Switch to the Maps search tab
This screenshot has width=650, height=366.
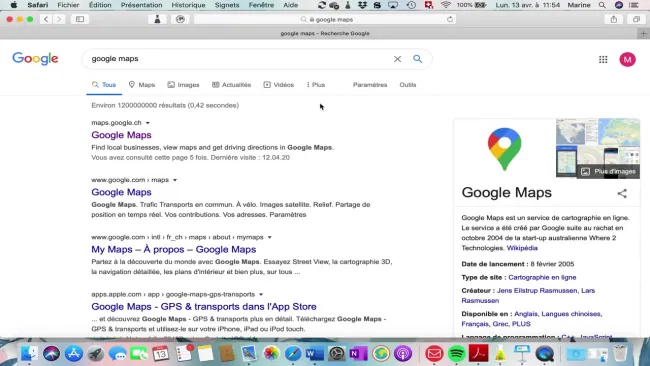(142, 85)
